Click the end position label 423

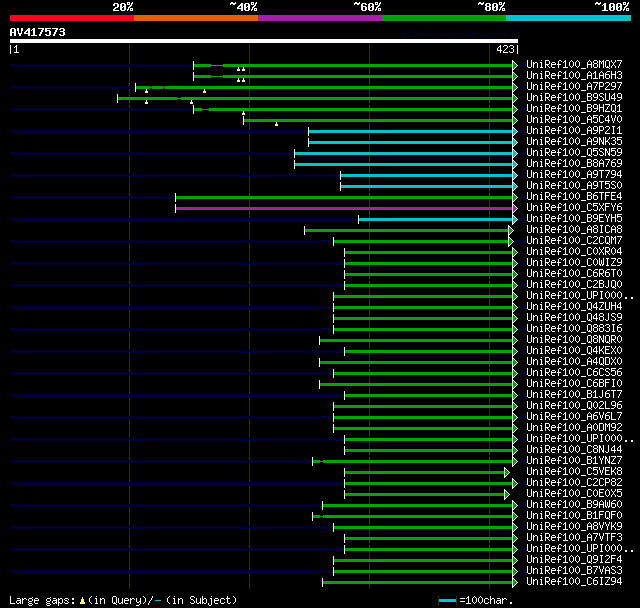click(x=505, y=49)
